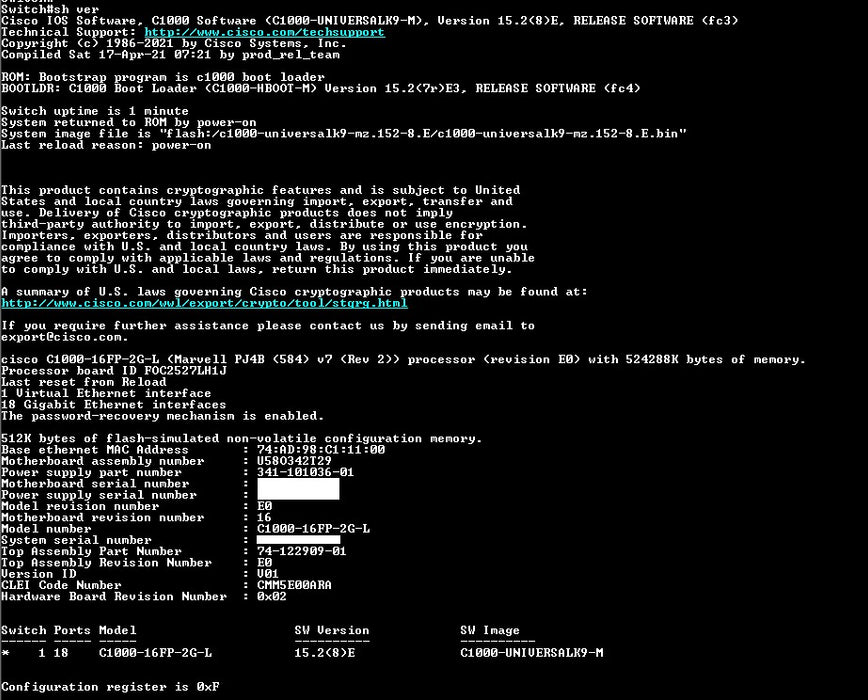Click Processor board ID FOC2527LH1J
The height and width of the screenshot is (700, 868).
click(113, 371)
